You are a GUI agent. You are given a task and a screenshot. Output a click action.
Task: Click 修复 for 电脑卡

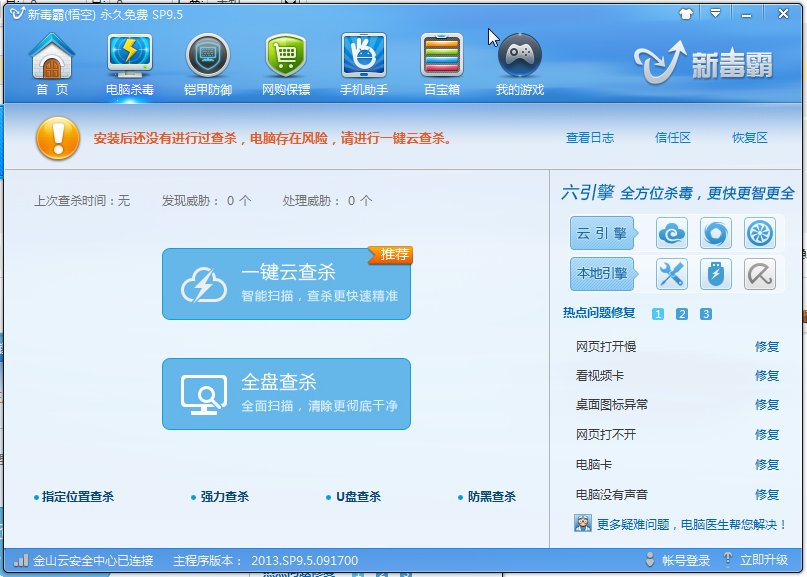click(767, 465)
